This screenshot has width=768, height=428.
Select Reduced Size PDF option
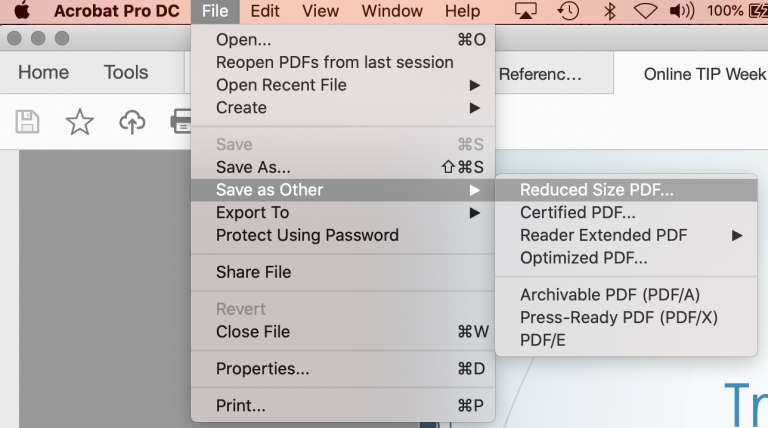coord(597,189)
